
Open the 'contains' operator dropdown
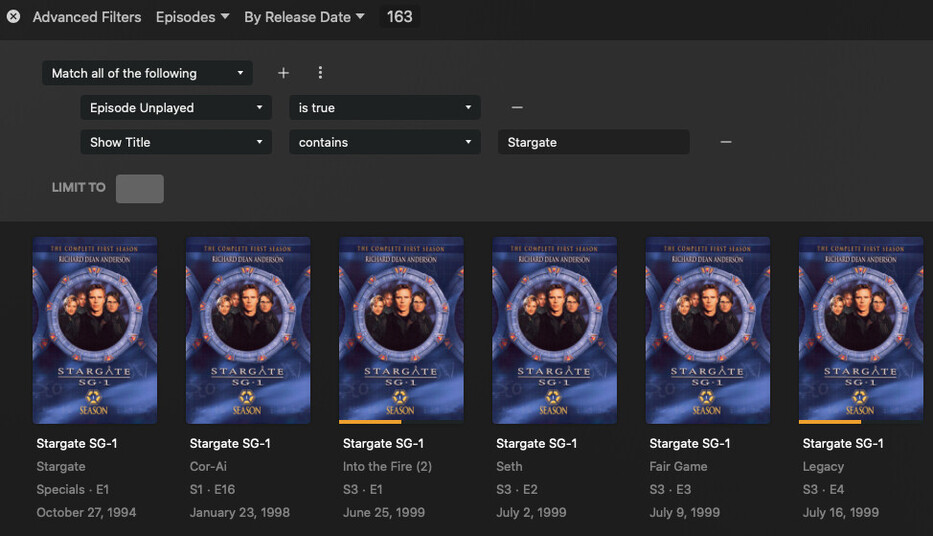[385, 142]
